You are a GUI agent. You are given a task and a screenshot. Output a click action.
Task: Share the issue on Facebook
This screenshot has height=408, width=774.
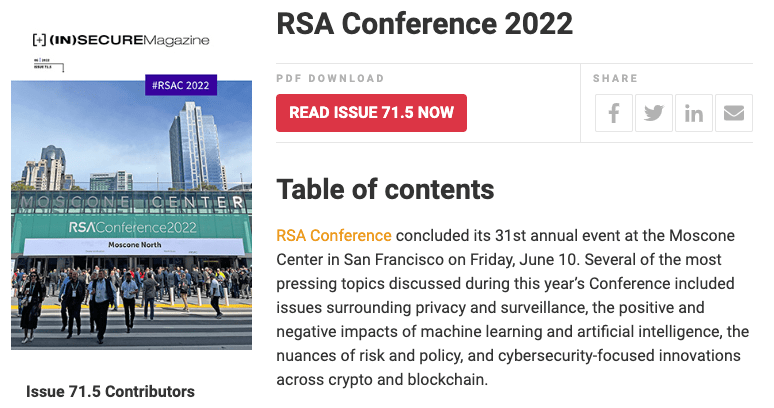614,113
